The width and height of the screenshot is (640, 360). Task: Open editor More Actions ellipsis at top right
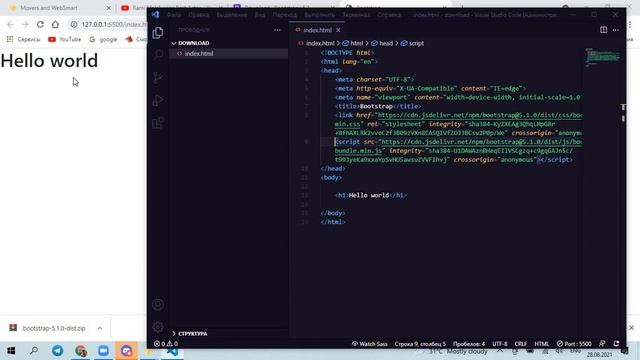point(616,30)
